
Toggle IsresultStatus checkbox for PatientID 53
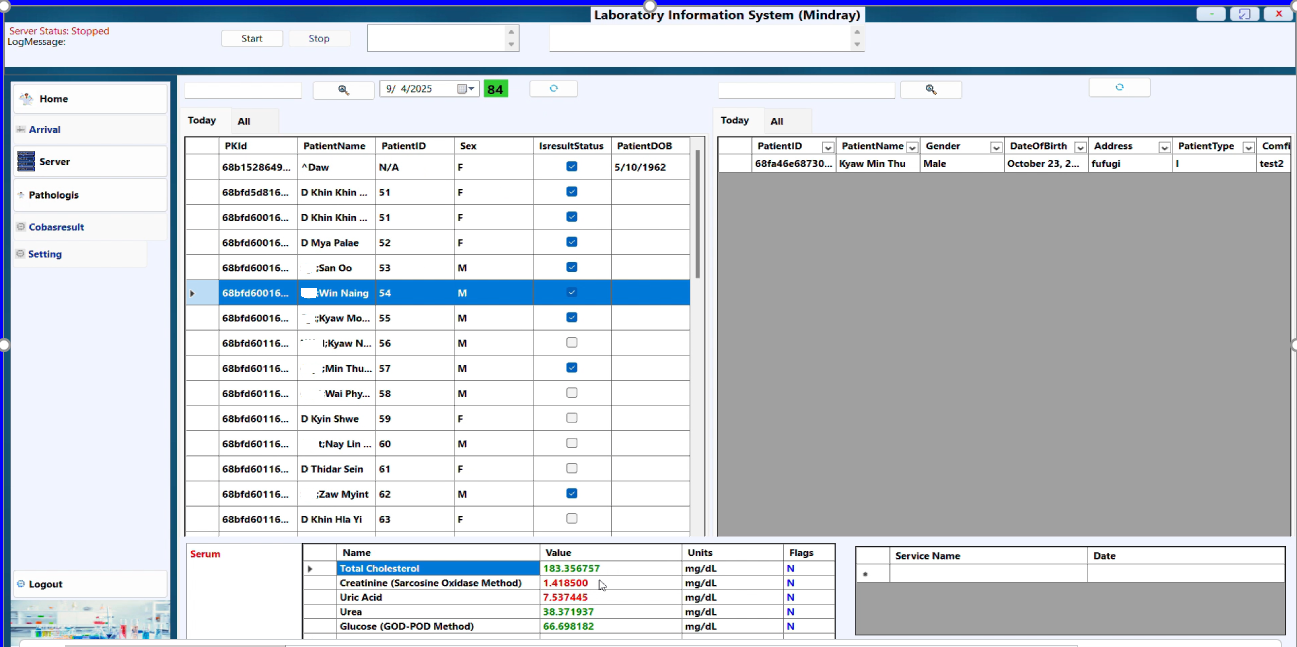point(571,267)
